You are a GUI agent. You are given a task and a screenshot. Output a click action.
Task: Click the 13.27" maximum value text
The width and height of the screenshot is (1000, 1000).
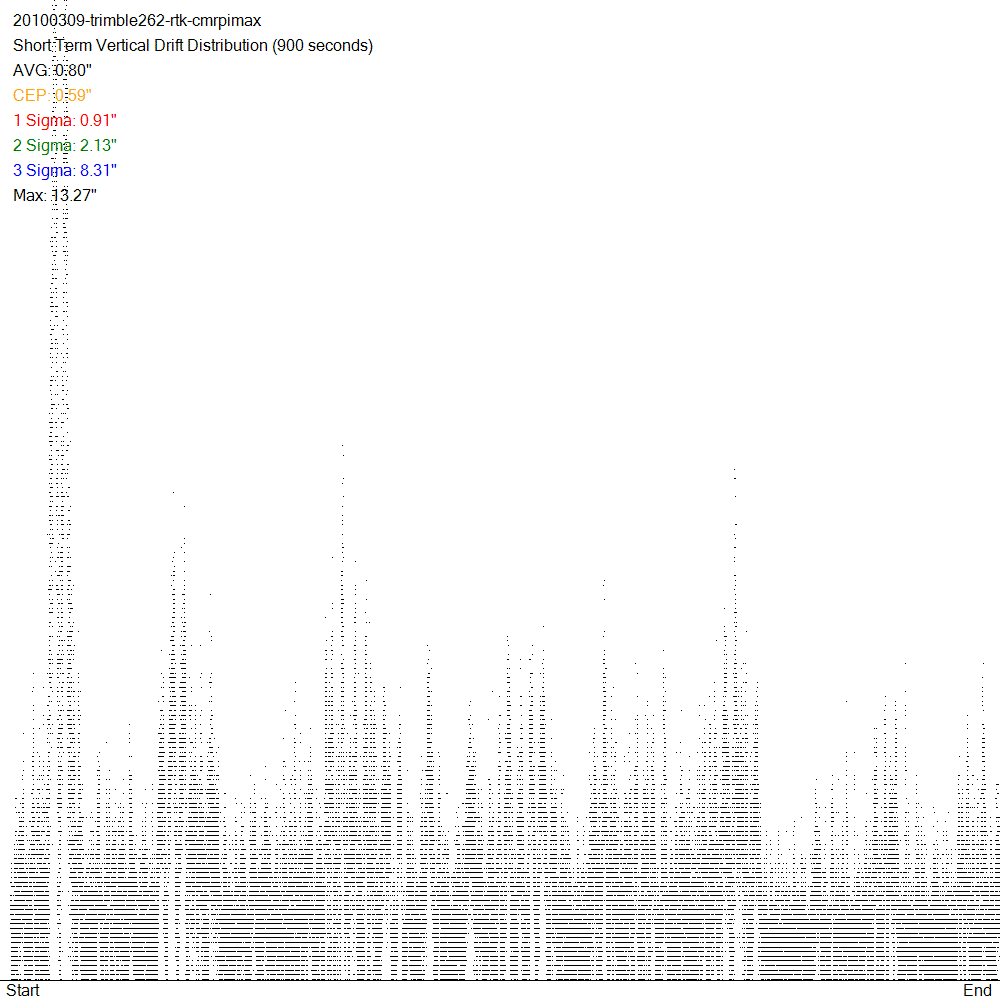pyautogui.click(x=74, y=196)
